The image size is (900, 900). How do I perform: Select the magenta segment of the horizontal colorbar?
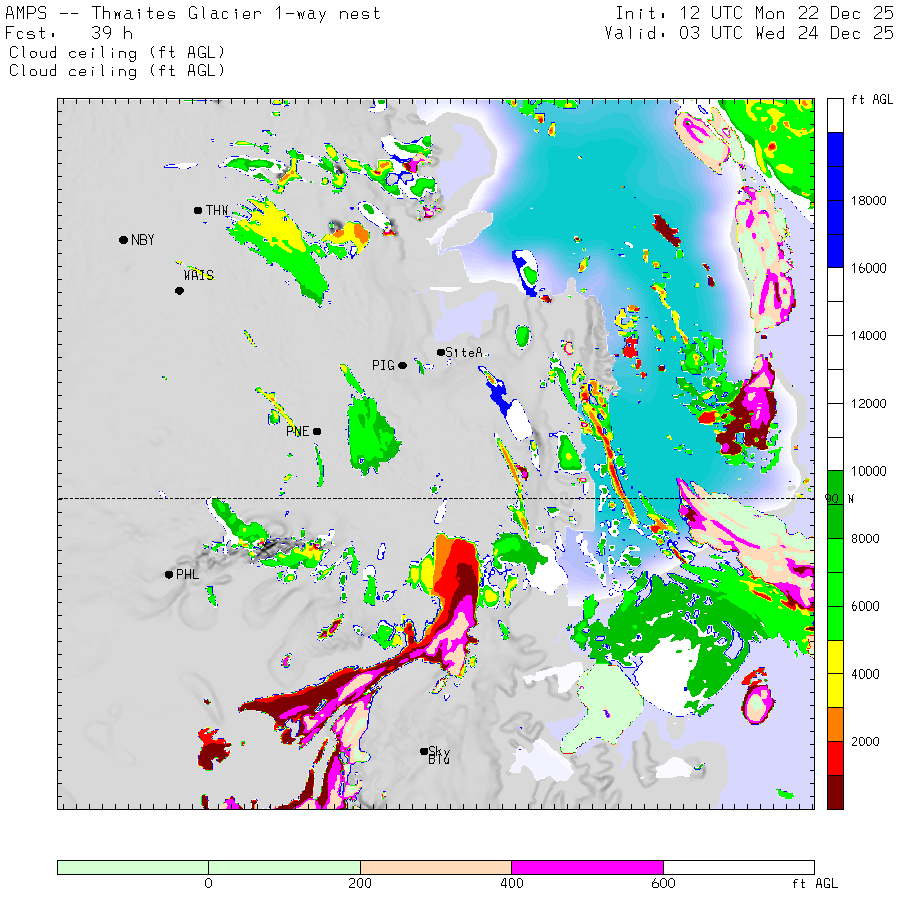(587, 867)
